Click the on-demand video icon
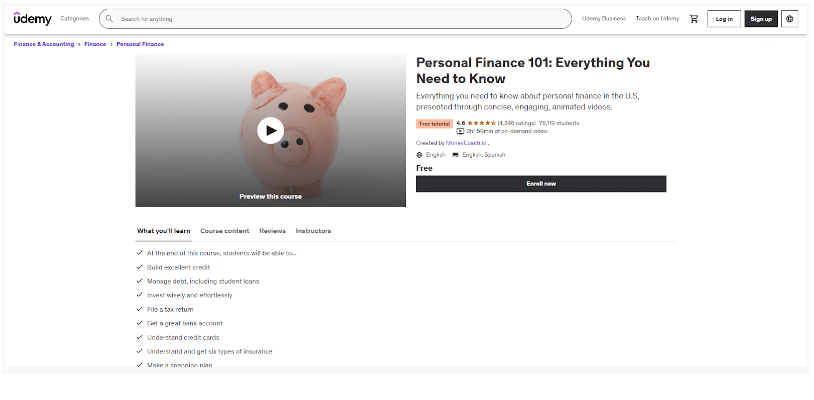The width and height of the screenshot is (814, 400). (x=460, y=131)
